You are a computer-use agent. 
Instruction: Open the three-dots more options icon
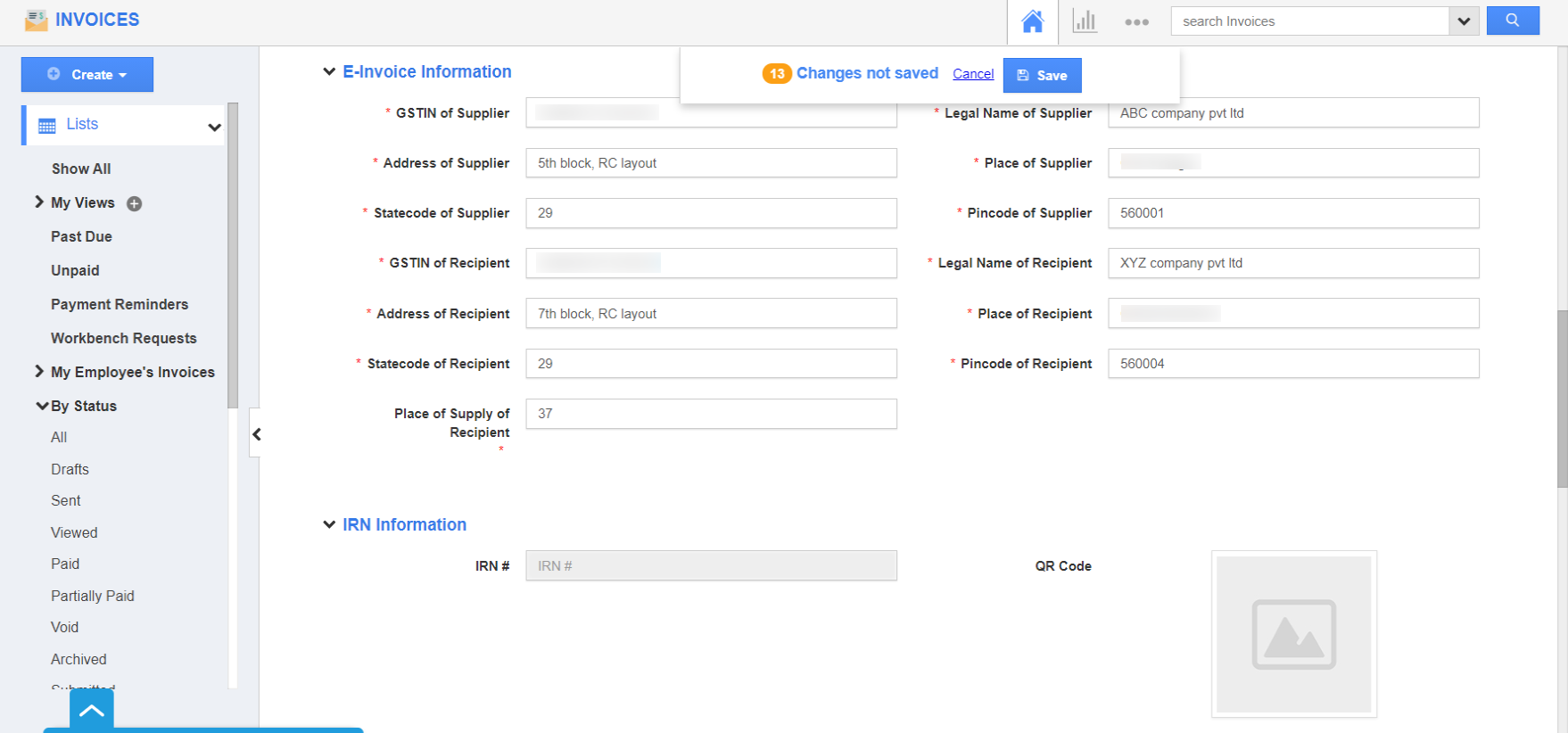(1136, 21)
